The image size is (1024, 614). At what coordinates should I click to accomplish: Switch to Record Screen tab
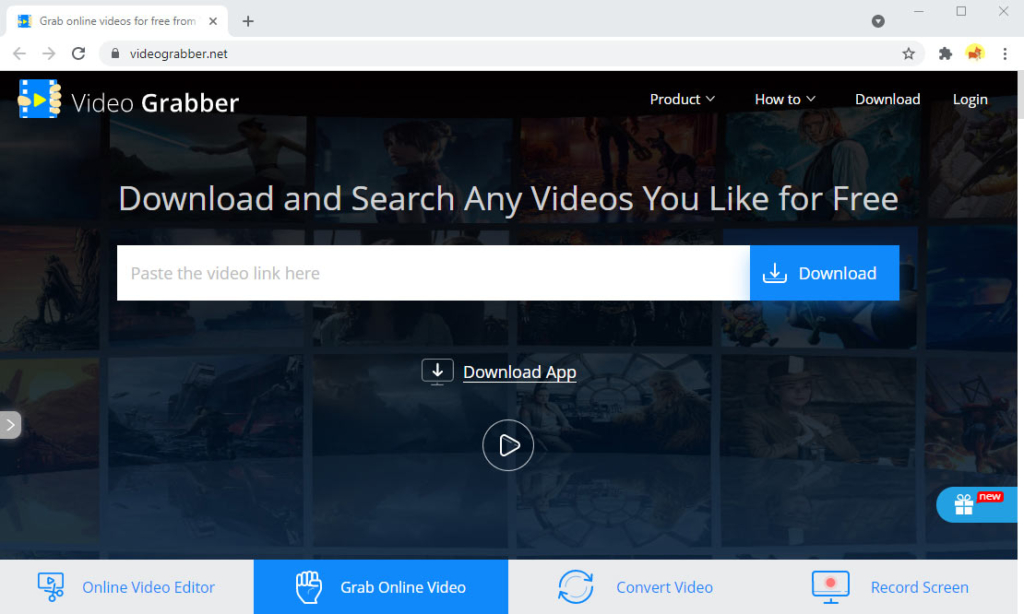coord(889,587)
